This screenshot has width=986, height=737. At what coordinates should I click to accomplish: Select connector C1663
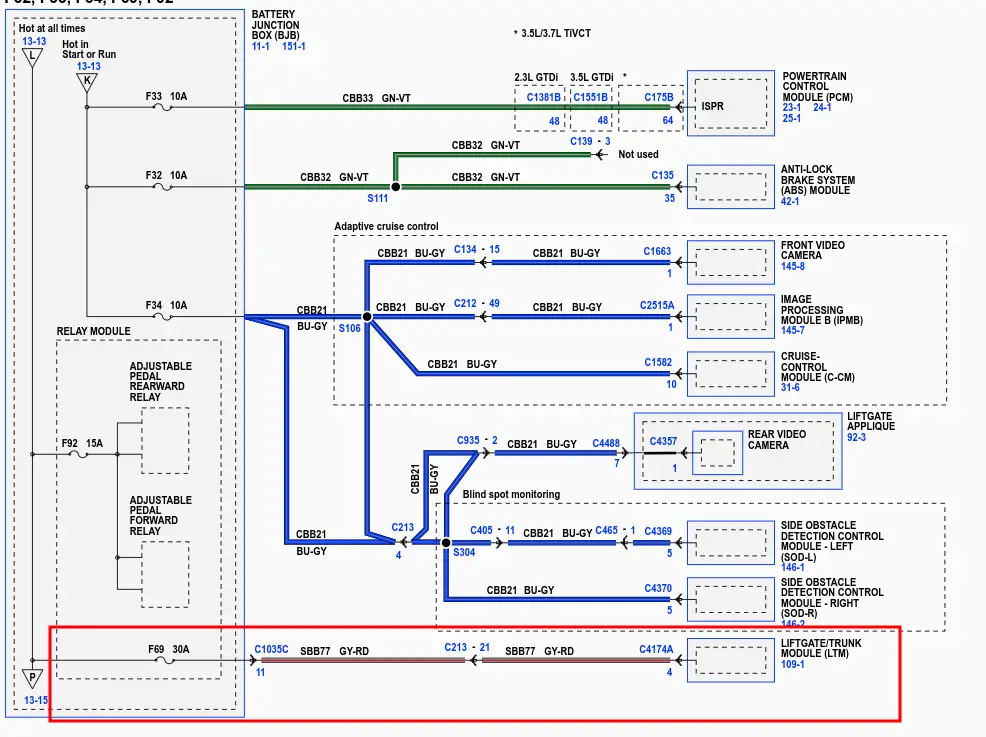[657, 252]
